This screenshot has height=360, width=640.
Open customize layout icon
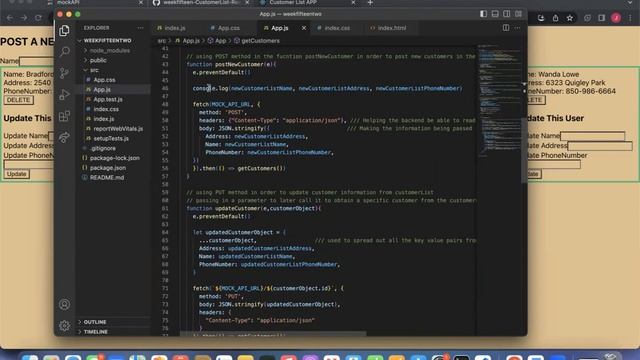click(x=518, y=14)
